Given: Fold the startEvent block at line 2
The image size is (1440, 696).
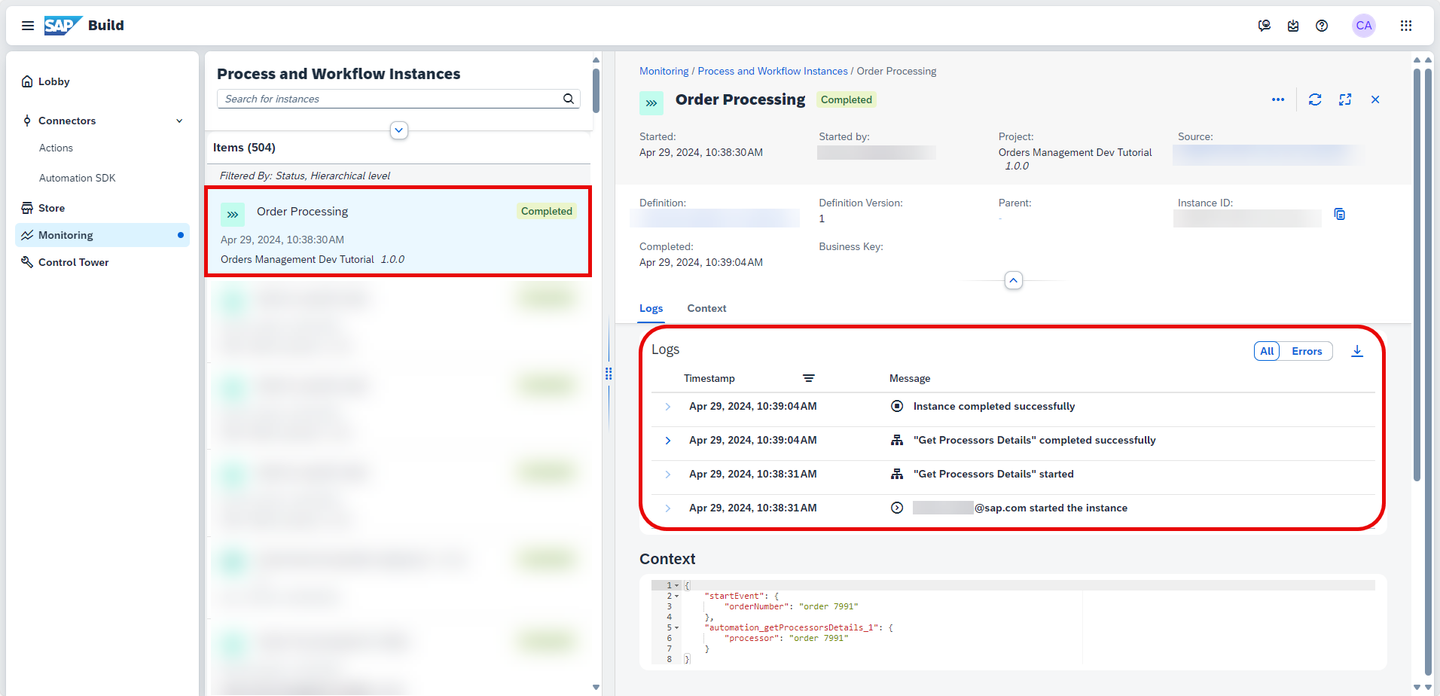Looking at the screenshot, I should pos(677,596).
